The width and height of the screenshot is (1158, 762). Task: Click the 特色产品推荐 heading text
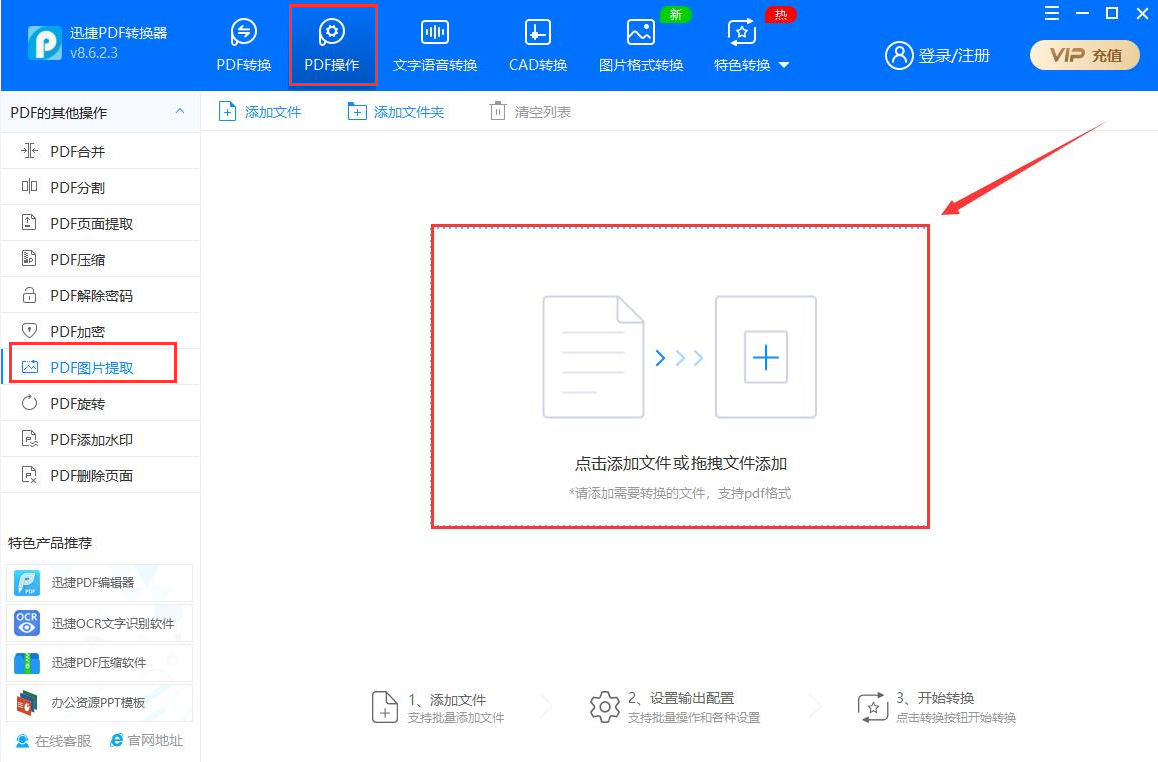pyautogui.click(x=50, y=543)
